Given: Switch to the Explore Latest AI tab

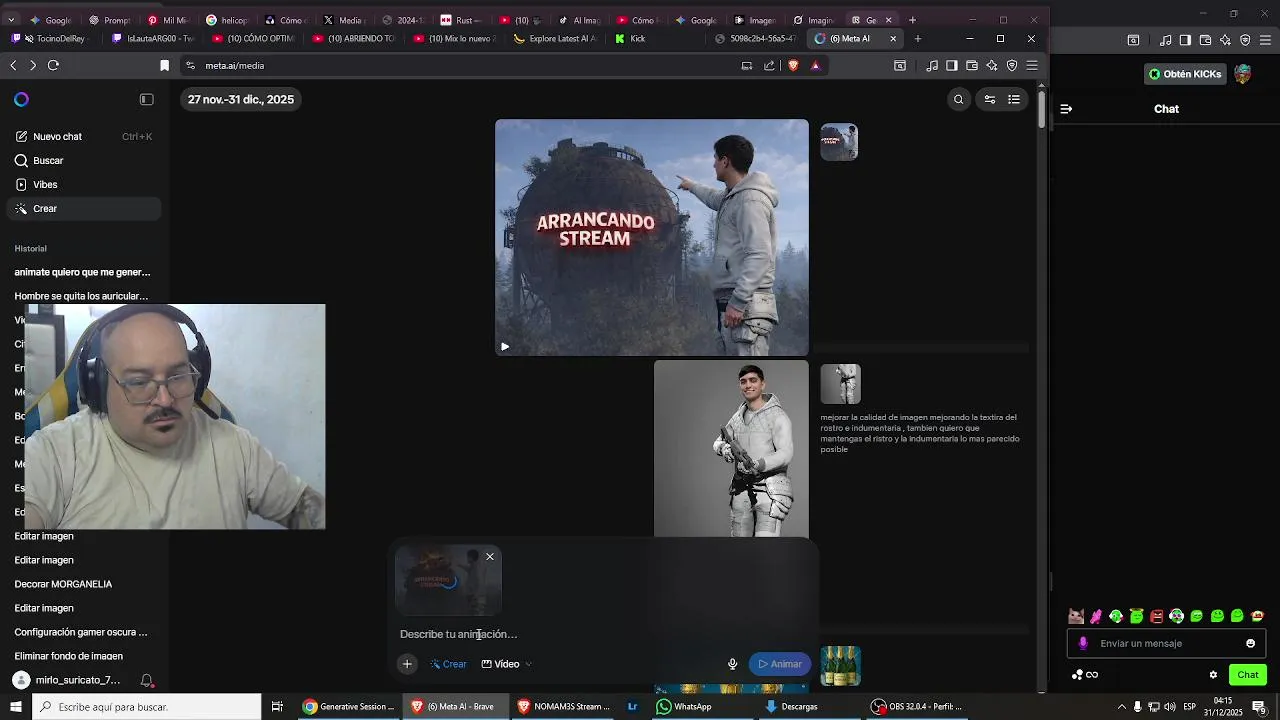Looking at the screenshot, I should pos(555,39).
